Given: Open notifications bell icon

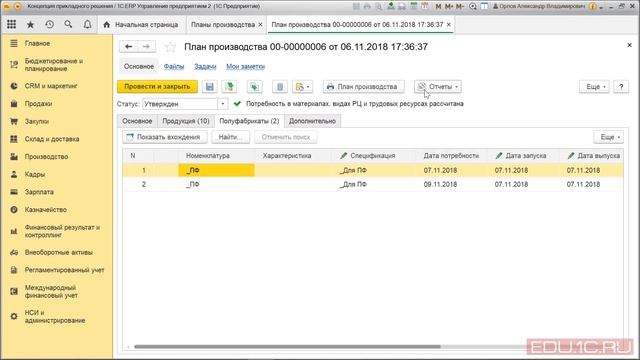Looking at the screenshot, I should (x=87, y=24).
